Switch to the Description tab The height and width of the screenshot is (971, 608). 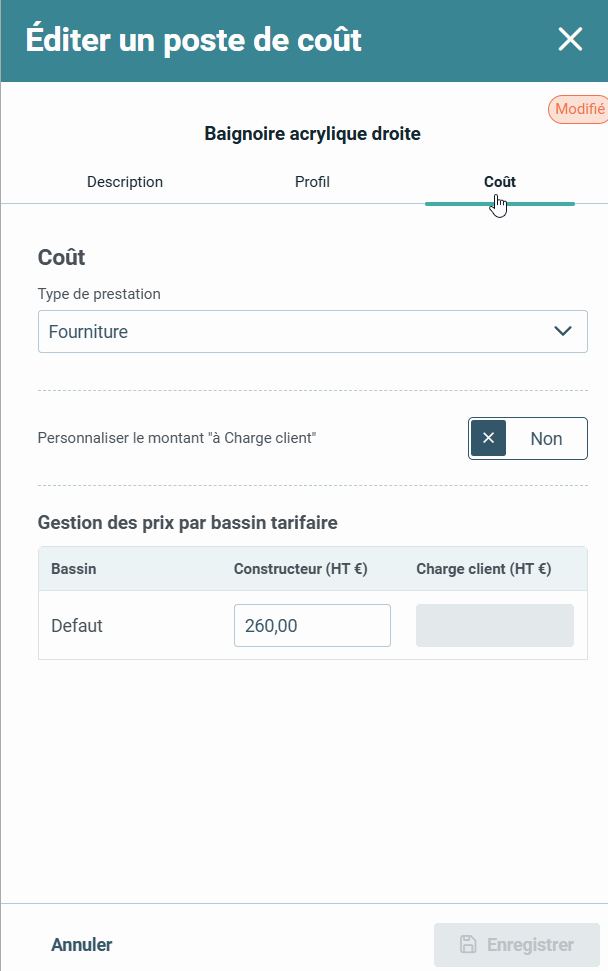[125, 182]
